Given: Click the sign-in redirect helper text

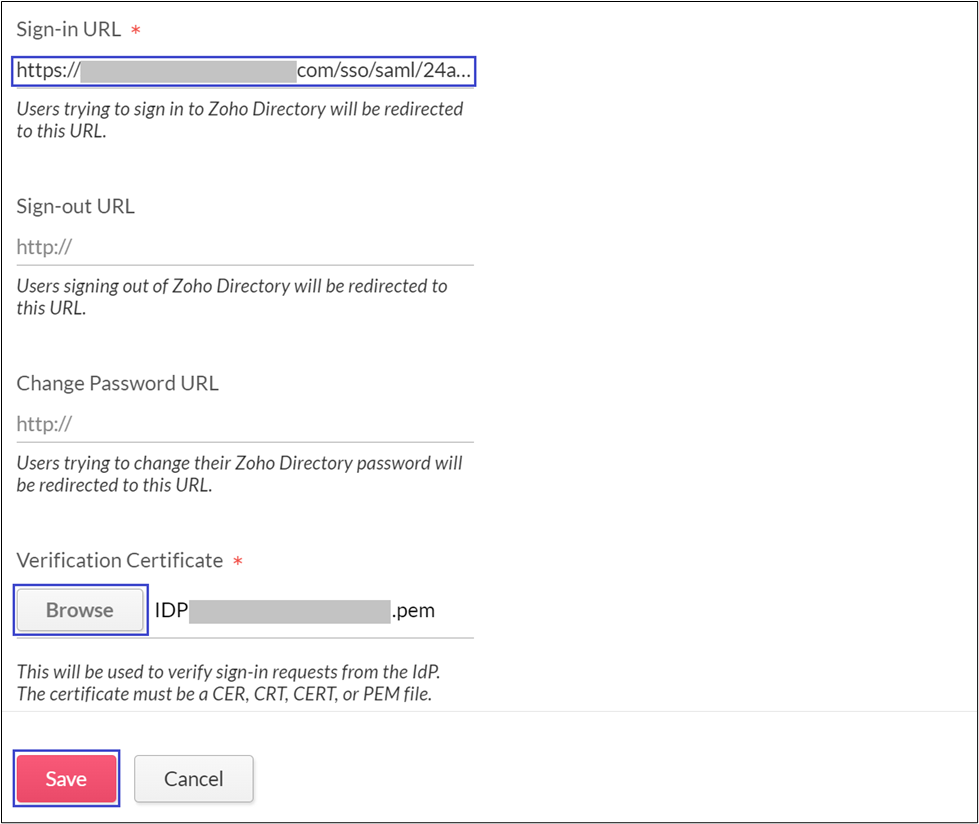Looking at the screenshot, I should tap(239, 119).
